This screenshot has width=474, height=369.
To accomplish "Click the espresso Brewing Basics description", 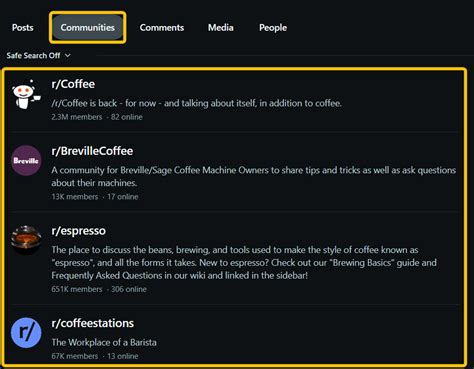I will (244, 263).
